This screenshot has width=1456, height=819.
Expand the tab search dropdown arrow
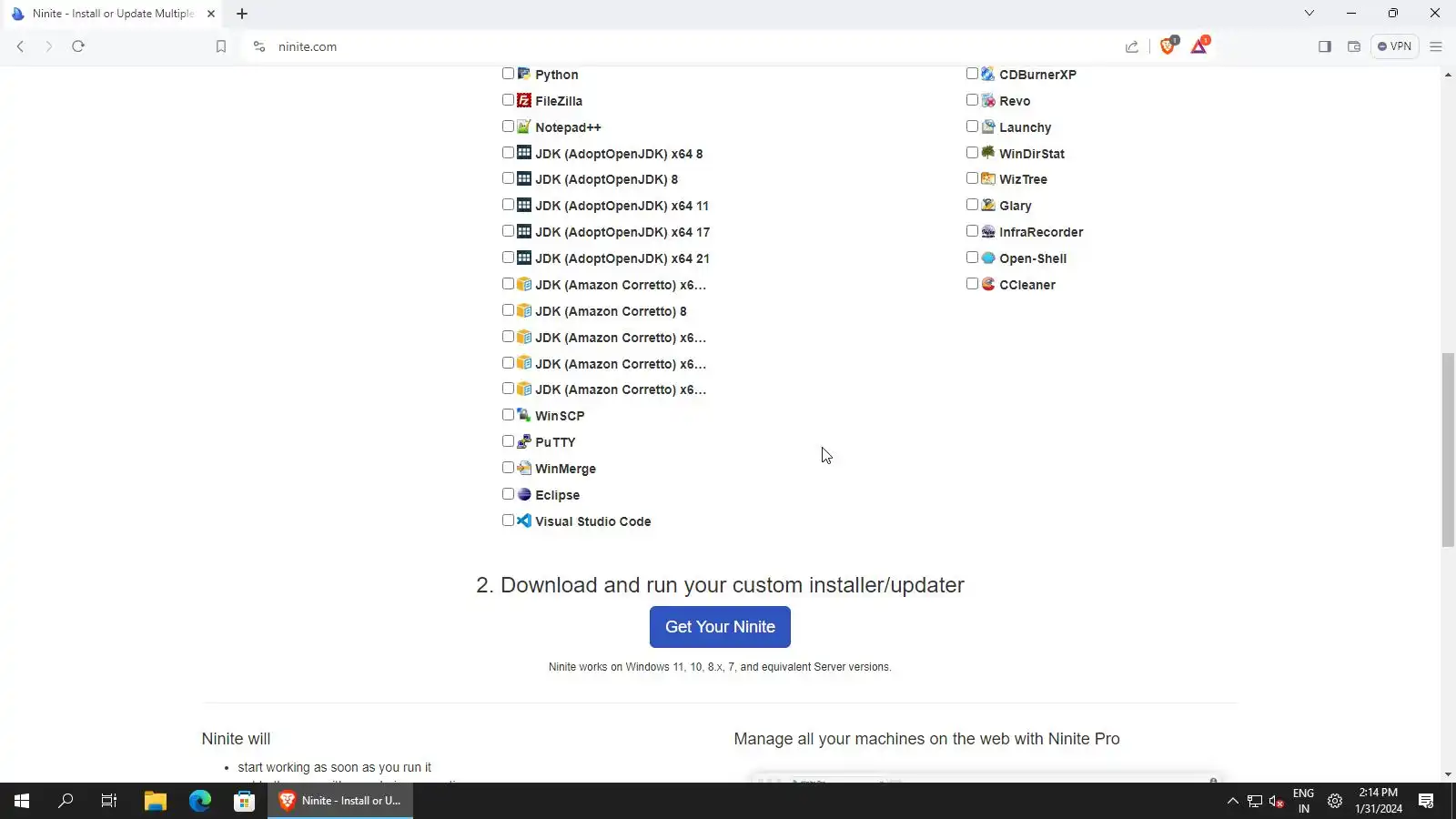click(1309, 13)
